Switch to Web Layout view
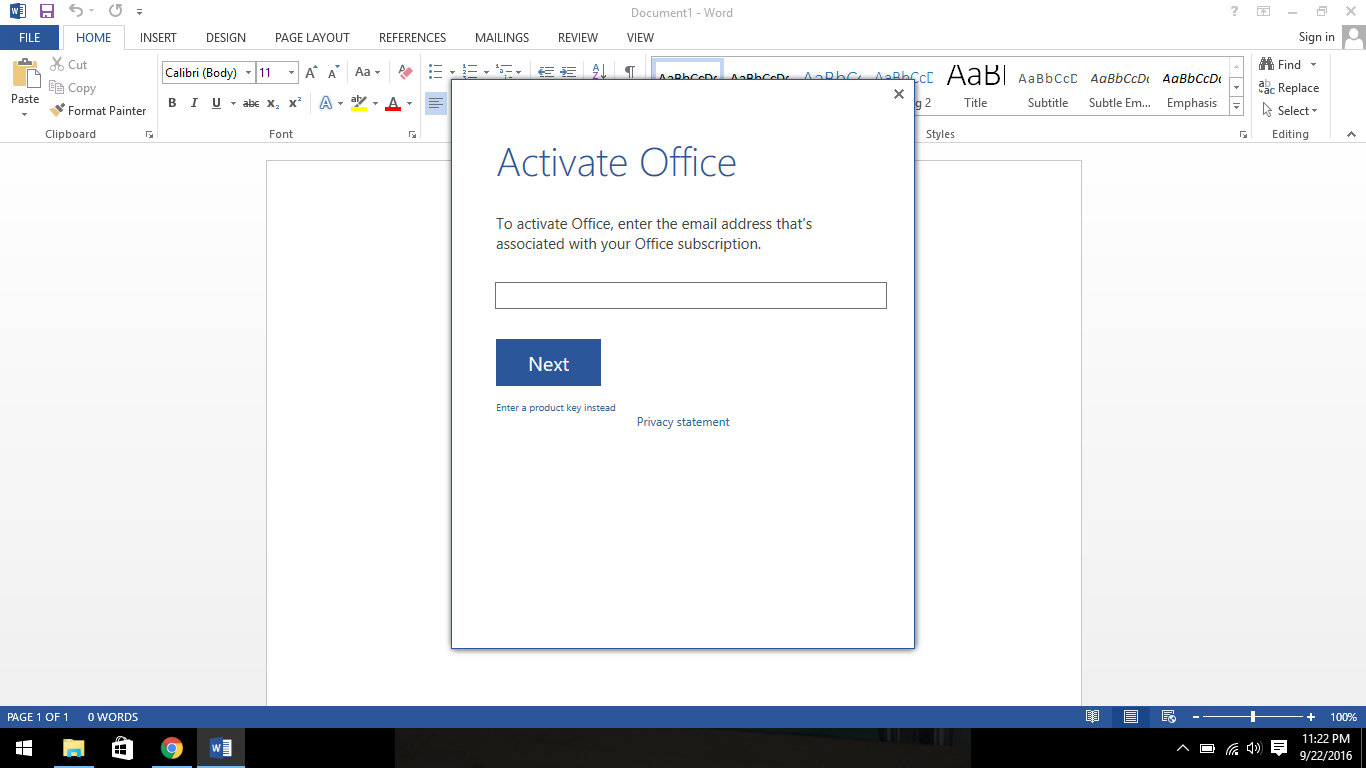Image resolution: width=1366 pixels, height=768 pixels. coord(1168,717)
